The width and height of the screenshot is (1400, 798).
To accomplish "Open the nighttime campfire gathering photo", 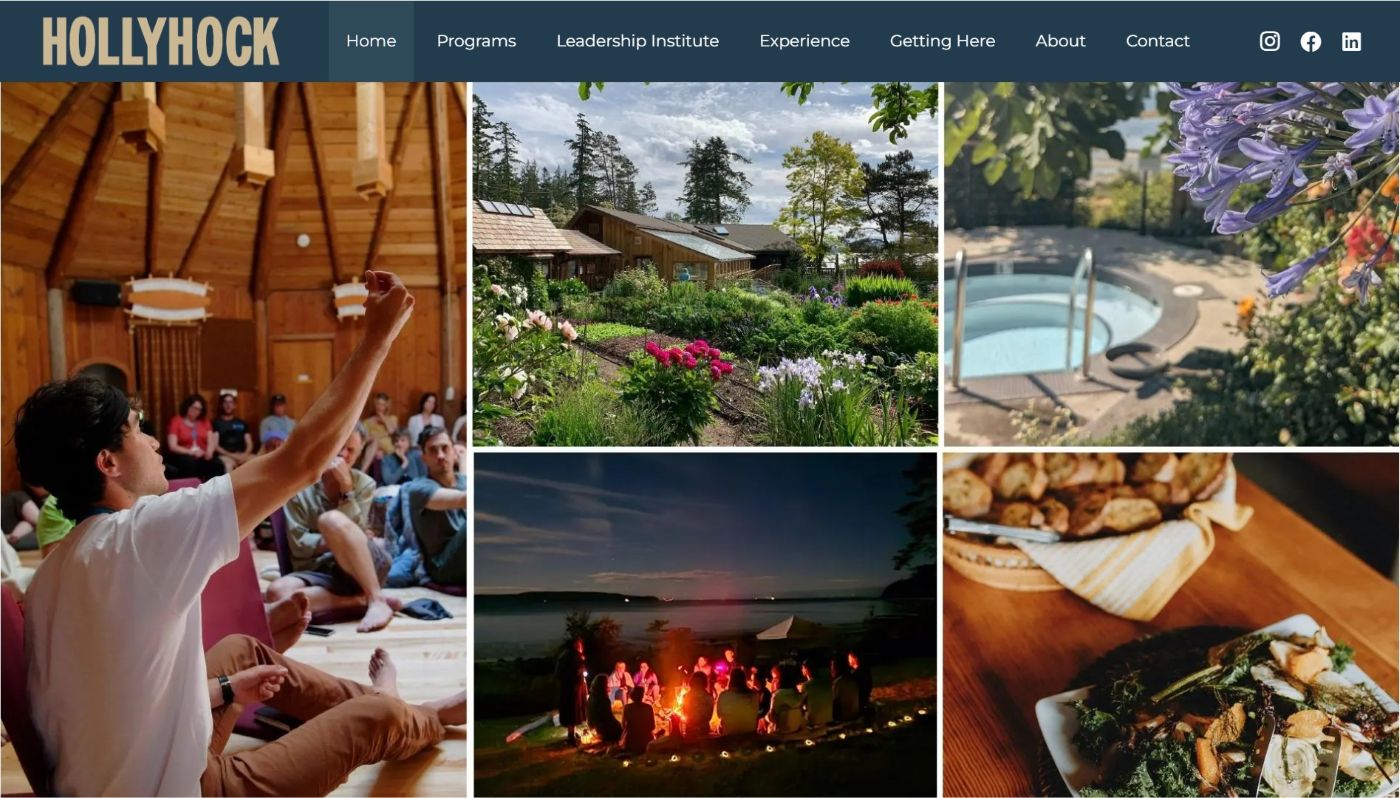I will coord(705,625).
